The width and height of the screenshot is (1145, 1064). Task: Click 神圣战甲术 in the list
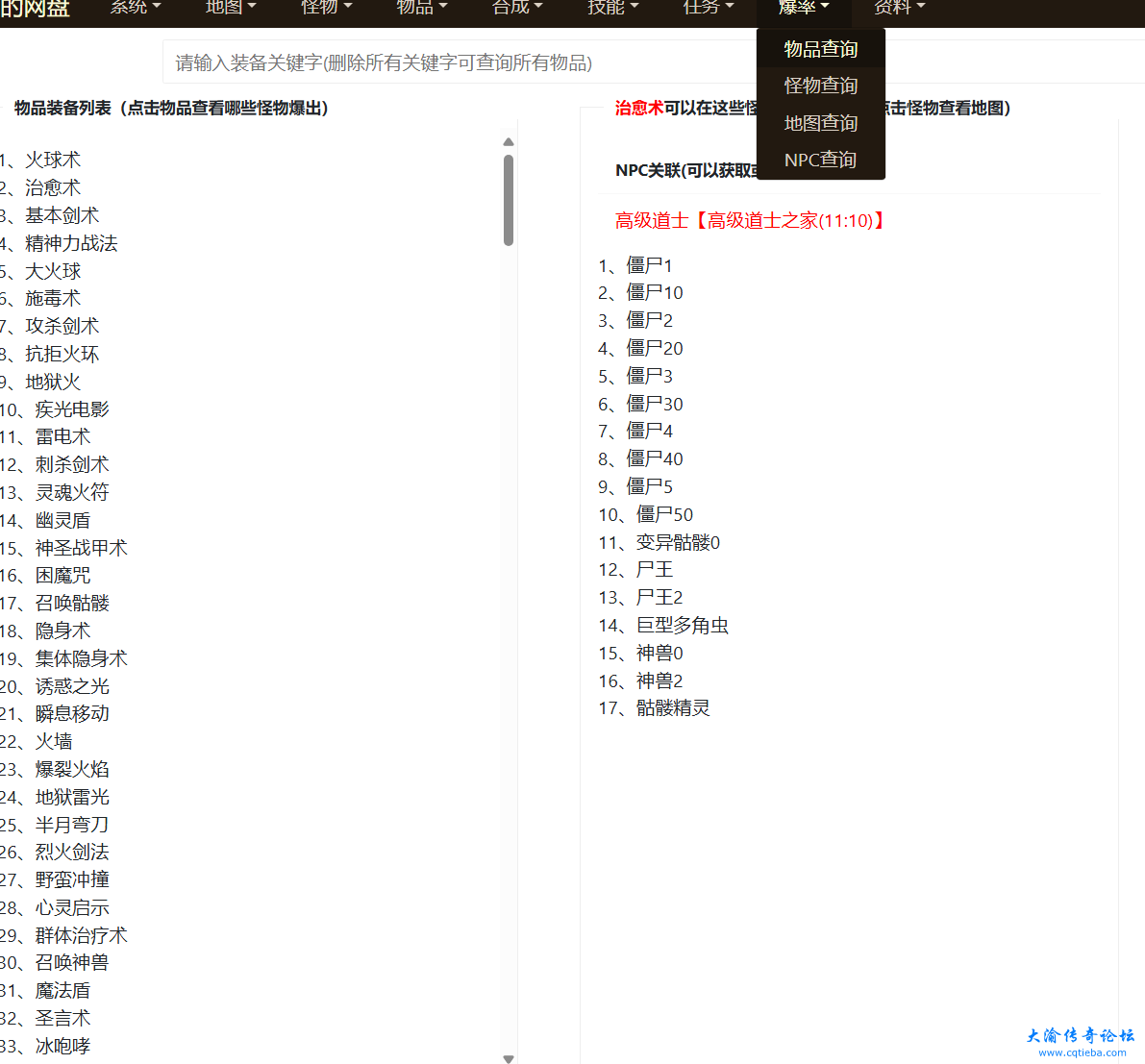click(81, 548)
